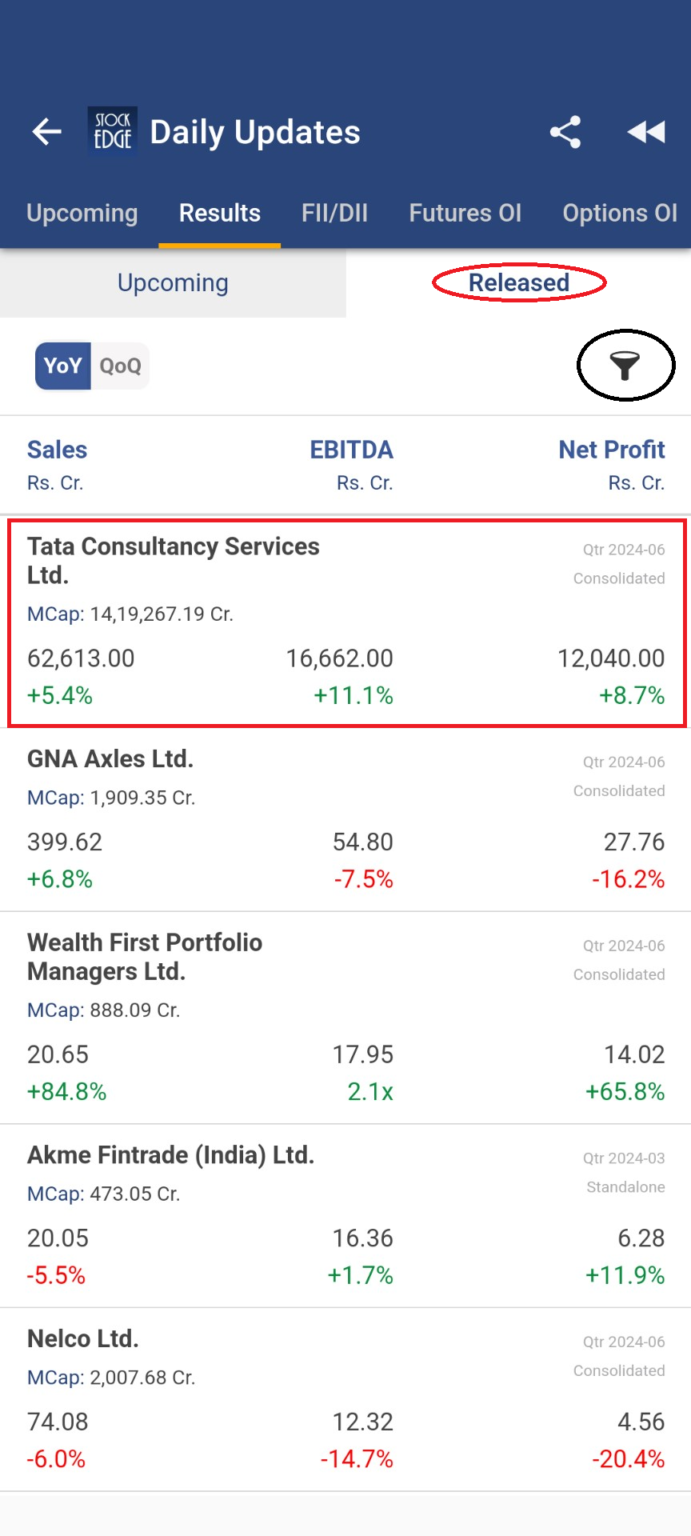Screen dimensions: 691x1536
Task: Tap the EBITDA column label
Action: point(352,450)
